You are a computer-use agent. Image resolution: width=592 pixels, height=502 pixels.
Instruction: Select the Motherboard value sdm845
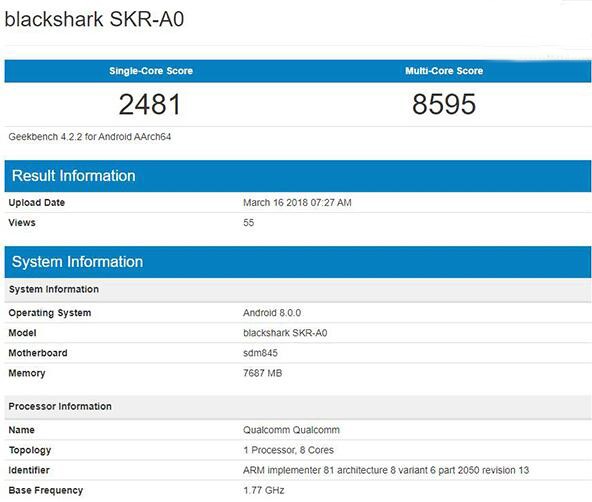(x=260, y=353)
